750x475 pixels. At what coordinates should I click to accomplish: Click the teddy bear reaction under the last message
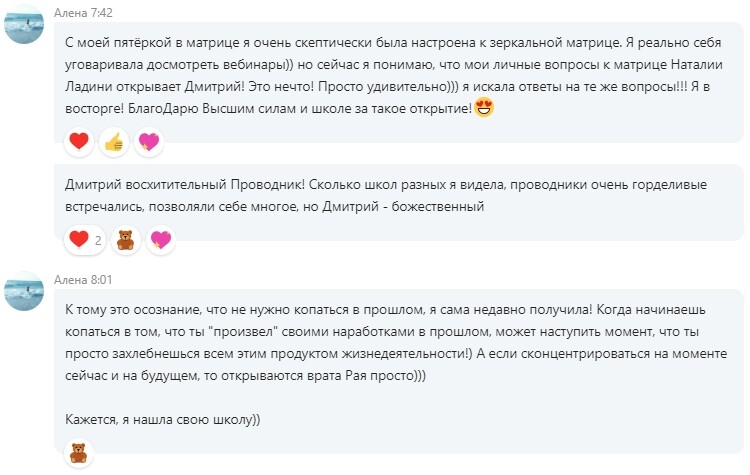(x=78, y=453)
